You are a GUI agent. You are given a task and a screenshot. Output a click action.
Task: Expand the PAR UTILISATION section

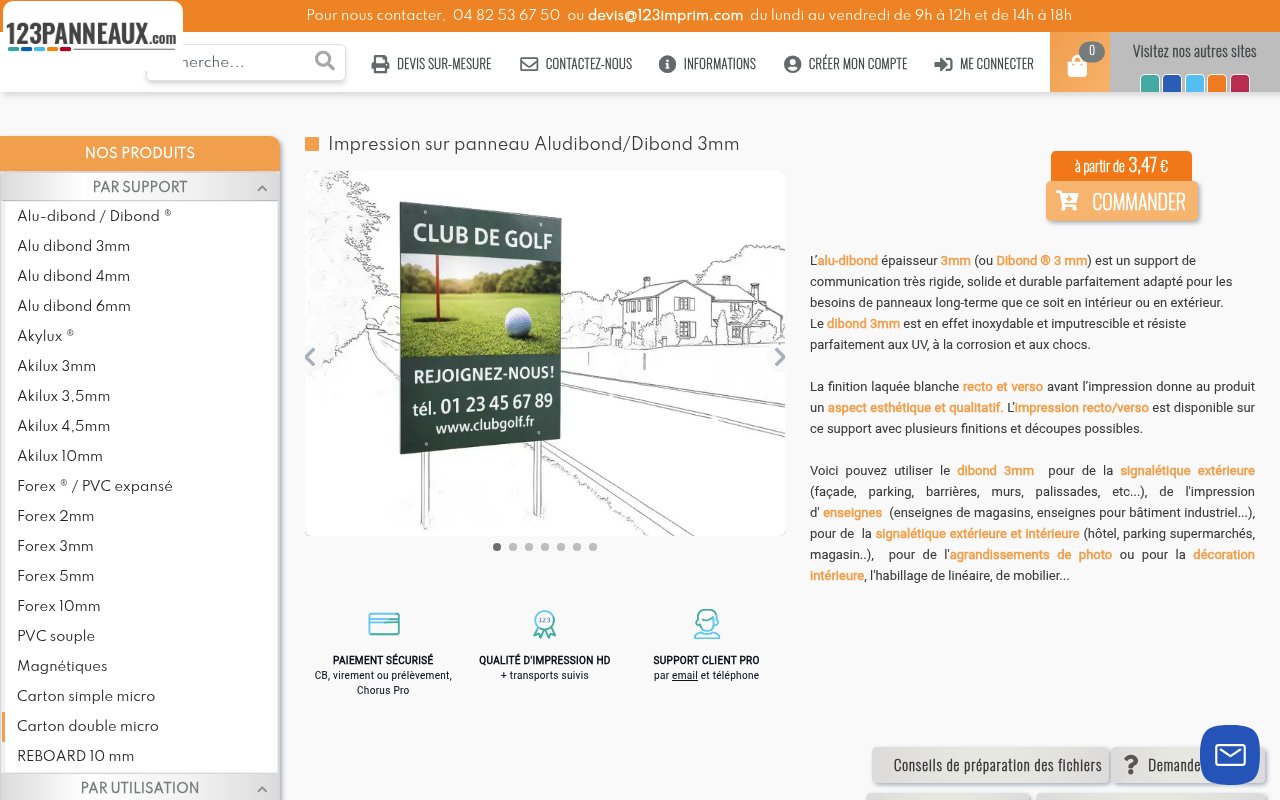(x=262, y=788)
